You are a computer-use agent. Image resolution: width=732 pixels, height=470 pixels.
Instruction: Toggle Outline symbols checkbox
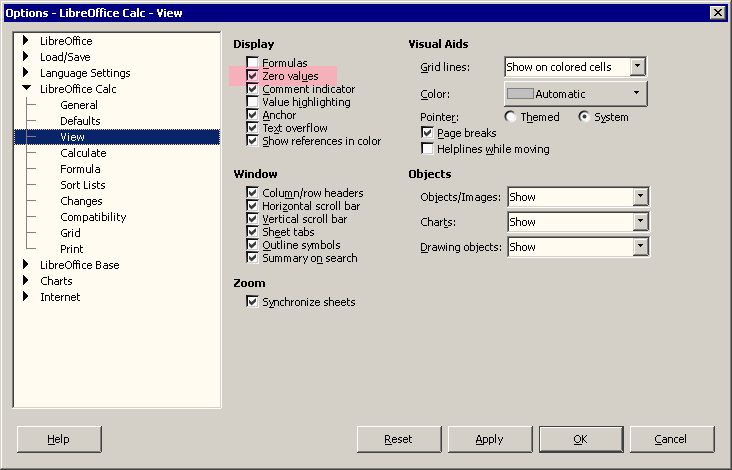[253, 245]
